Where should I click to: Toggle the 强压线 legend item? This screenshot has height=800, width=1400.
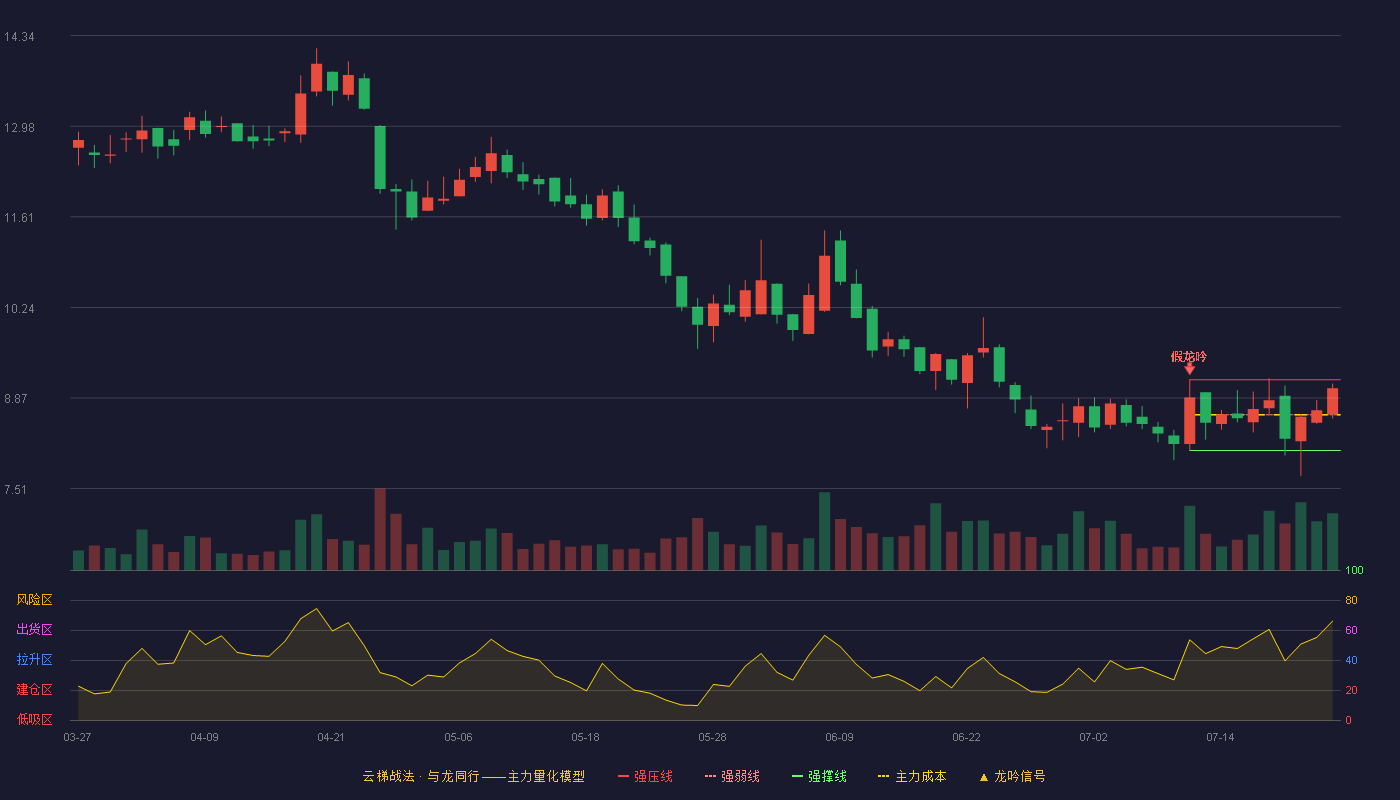coord(645,776)
